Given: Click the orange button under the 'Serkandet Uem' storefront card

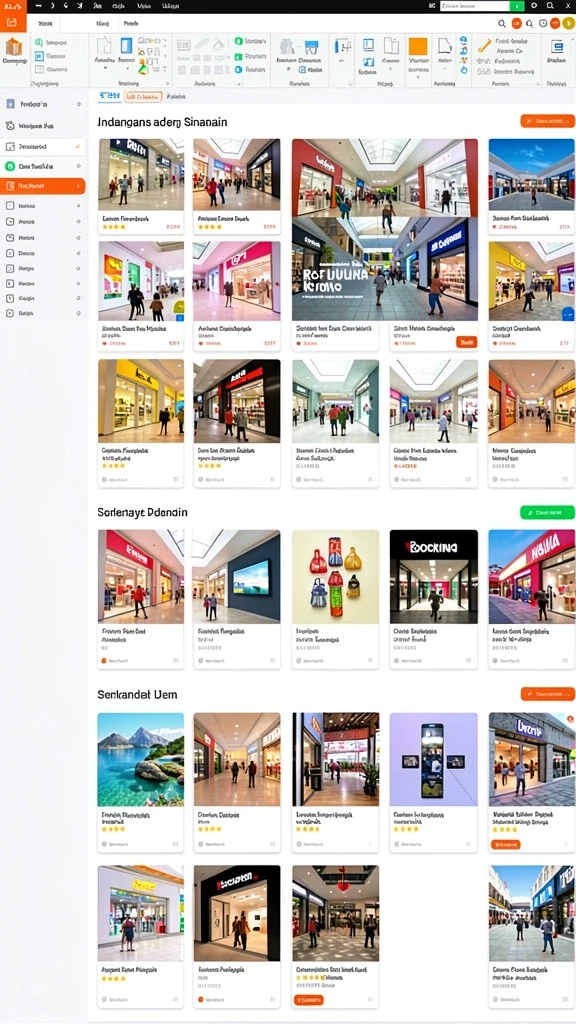Looking at the screenshot, I should coord(505,844).
